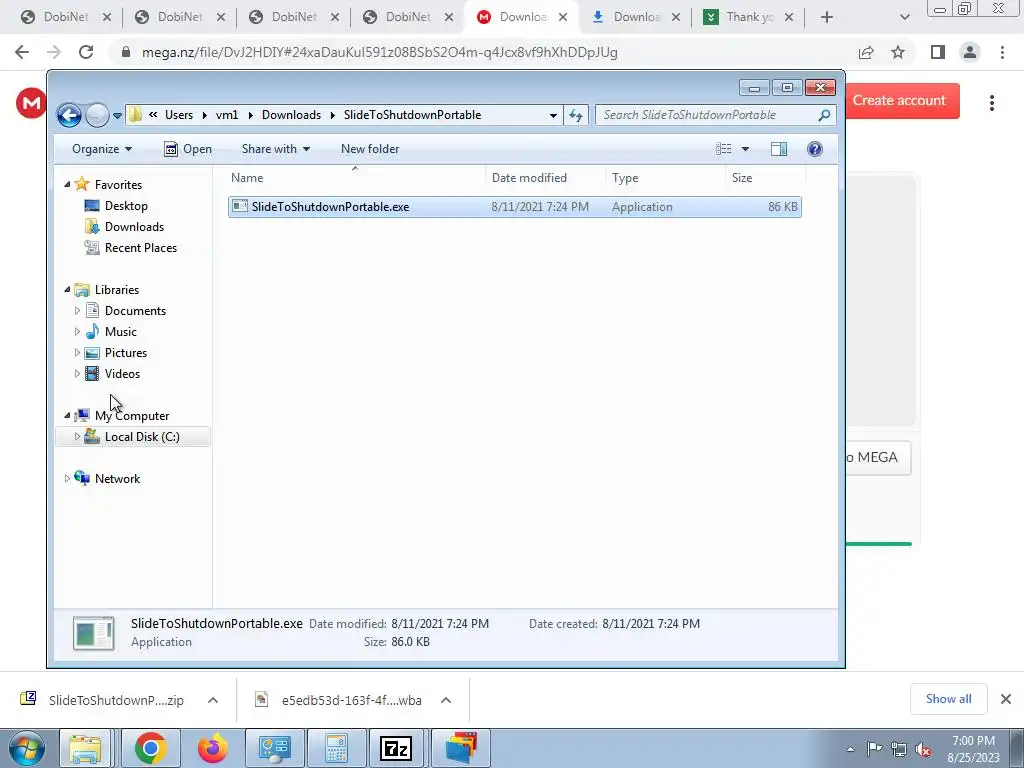Click the Explorer Back navigation arrow
This screenshot has height=768, width=1024.
point(69,116)
